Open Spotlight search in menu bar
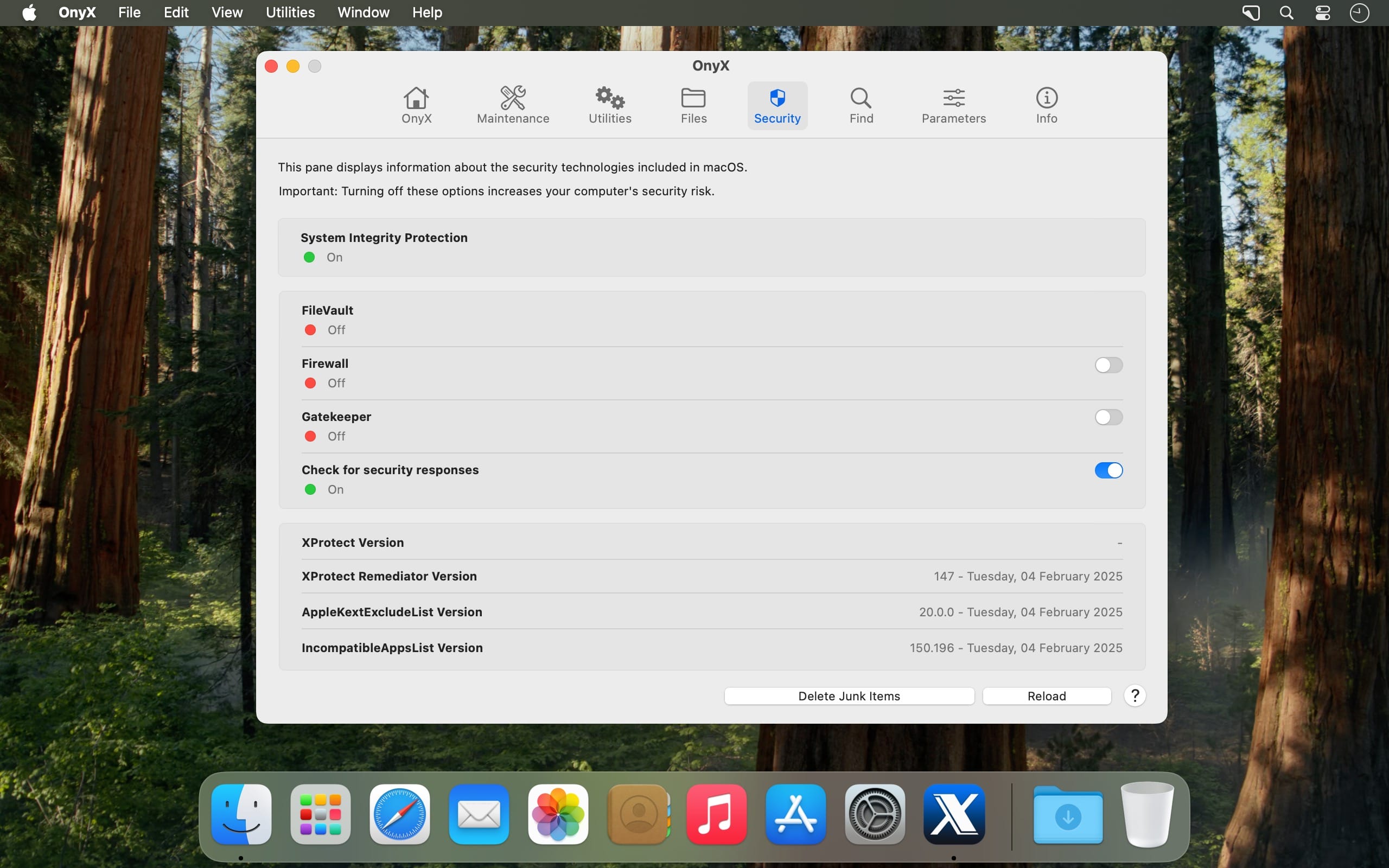Image resolution: width=1389 pixels, height=868 pixels. [x=1286, y=12]
